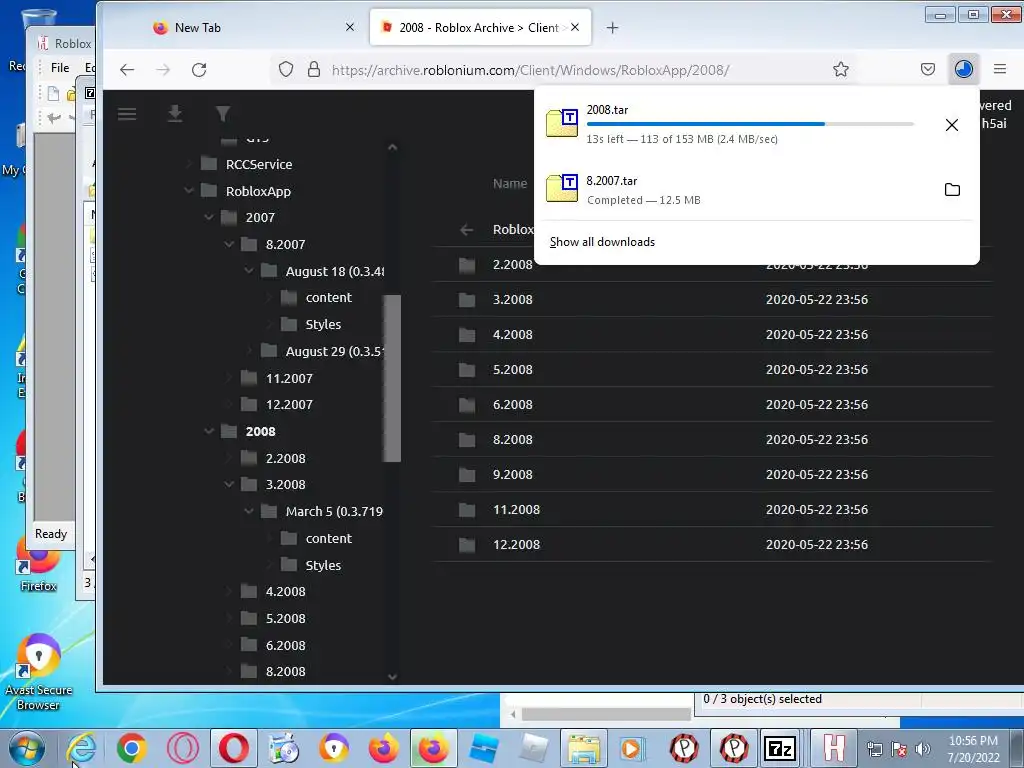Viewport: 1024px width, 768px height.
Task: Collapse the 8.2007 tree node
Action: click(229, 244)
